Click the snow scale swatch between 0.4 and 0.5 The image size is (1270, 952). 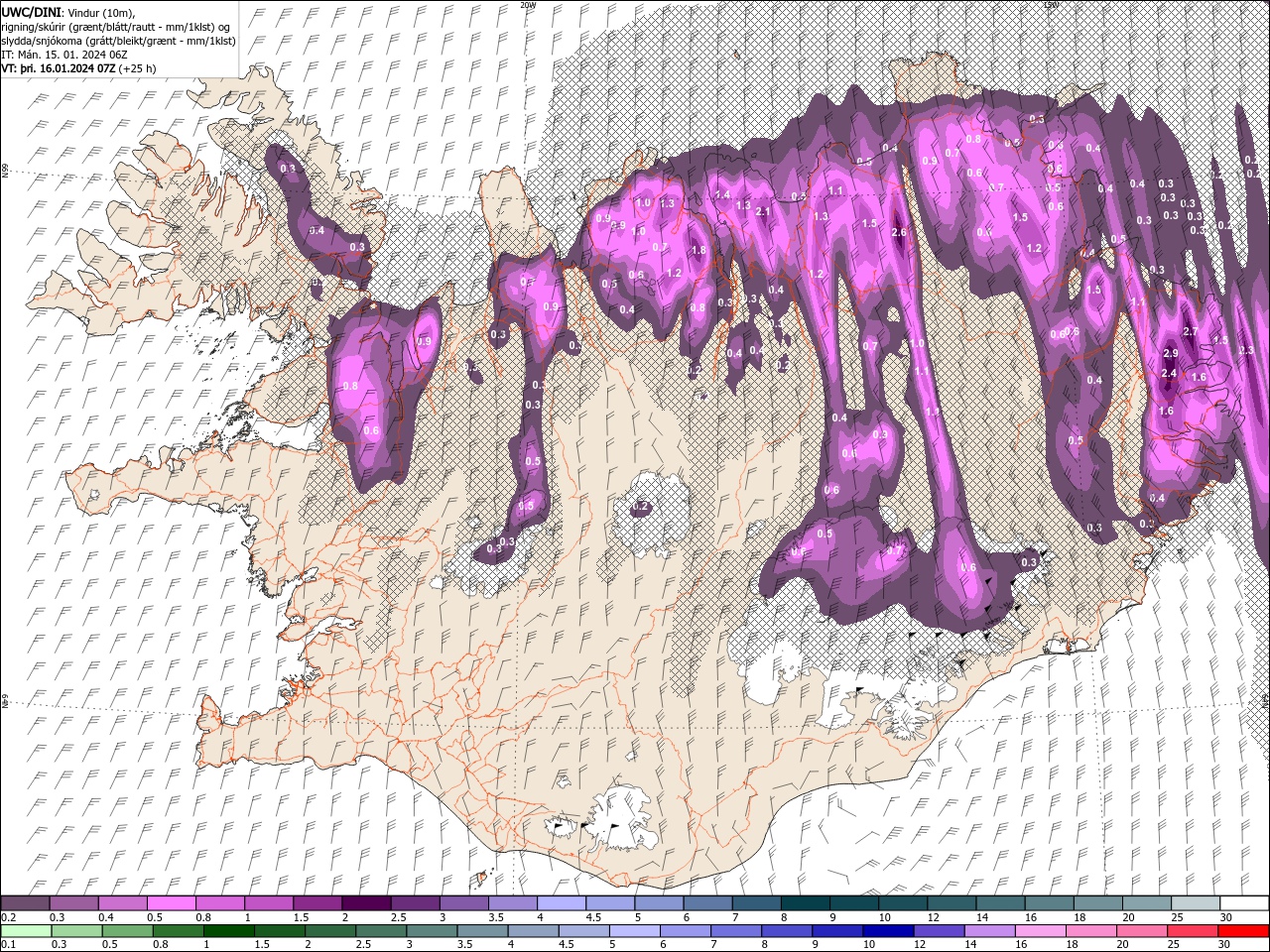point(122,903)
